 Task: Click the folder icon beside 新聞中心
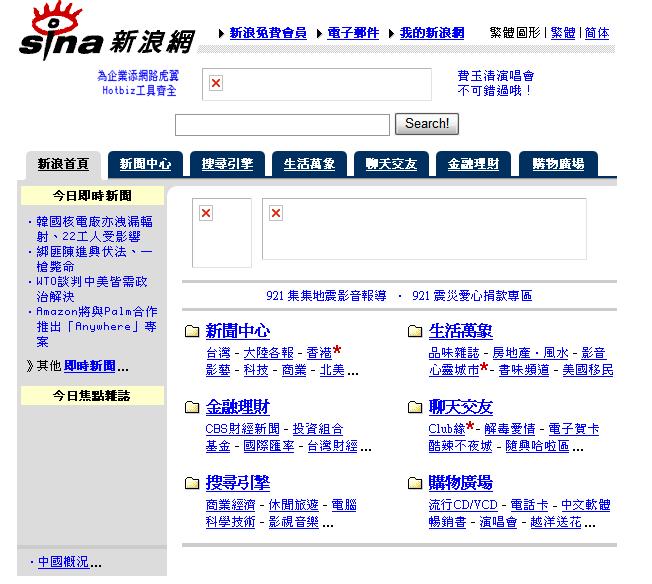click(x=192, y=331)
